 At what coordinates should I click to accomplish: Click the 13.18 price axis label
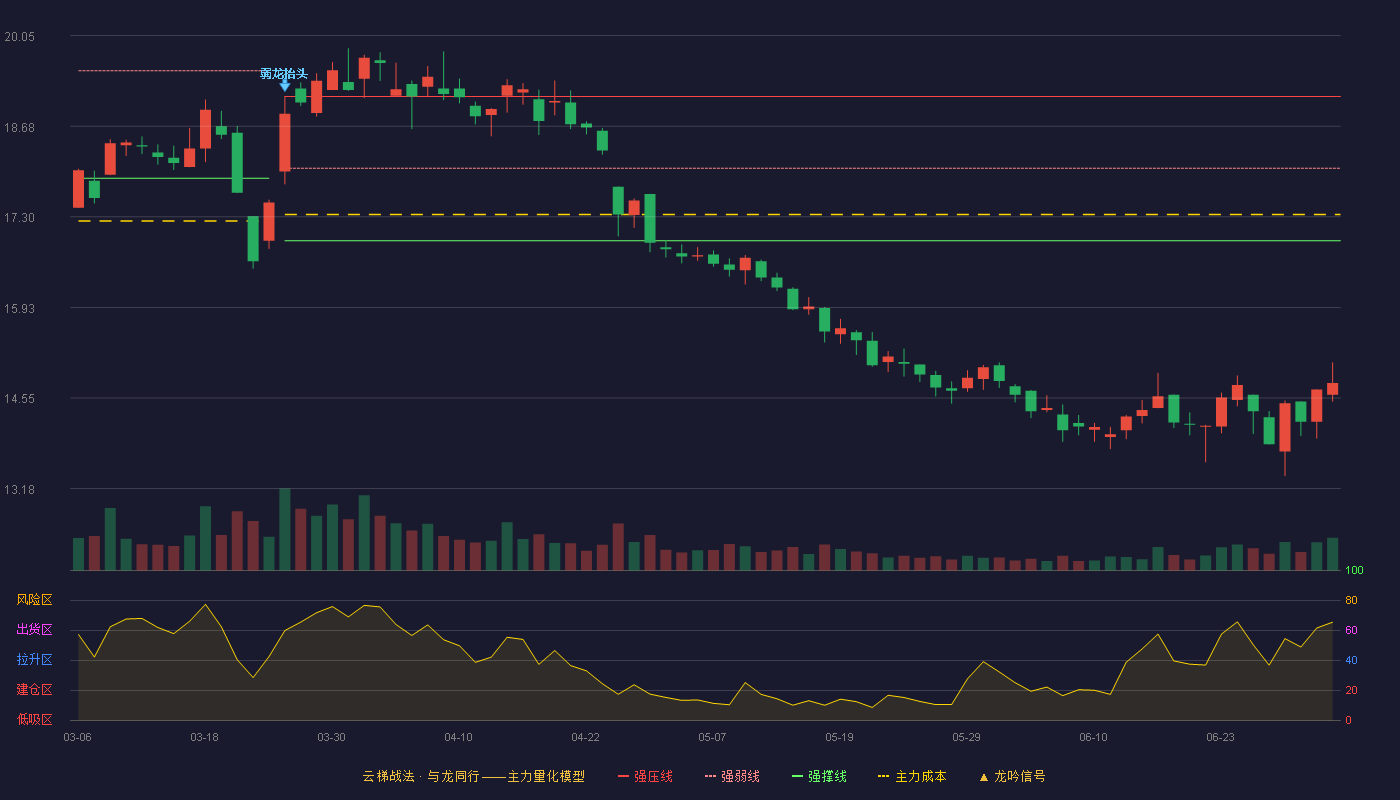20,489
